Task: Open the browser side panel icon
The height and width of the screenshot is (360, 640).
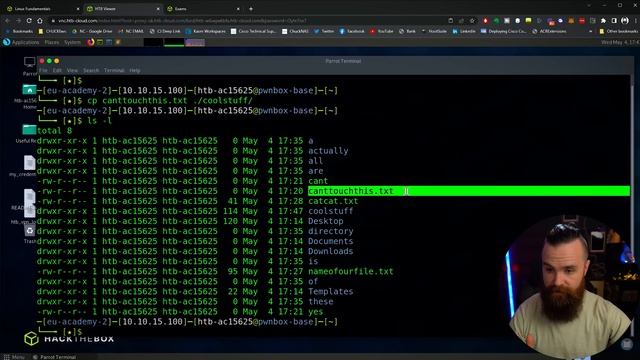Action: coord(614,20)
